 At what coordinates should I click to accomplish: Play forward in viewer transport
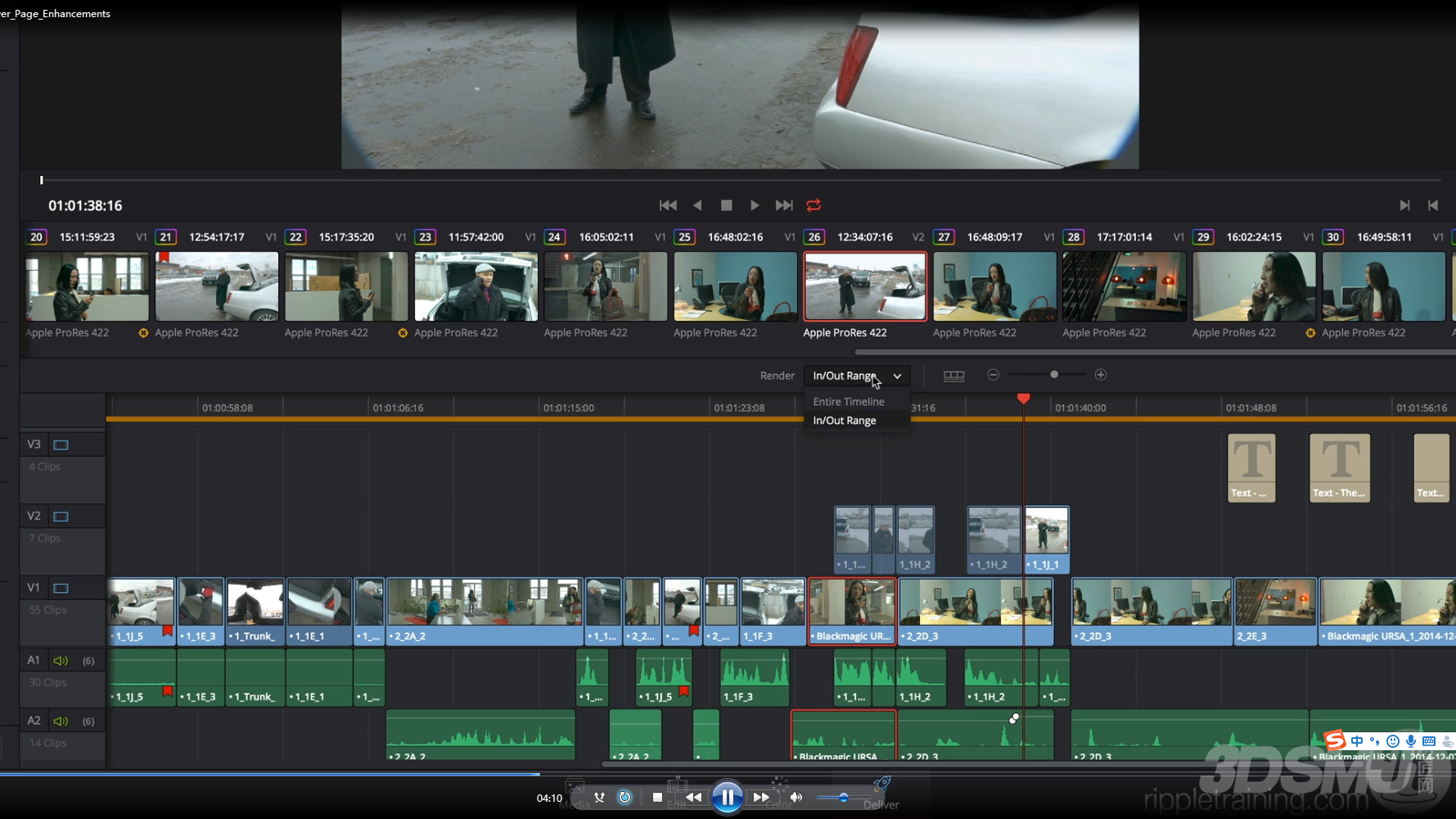coord(755,205)
